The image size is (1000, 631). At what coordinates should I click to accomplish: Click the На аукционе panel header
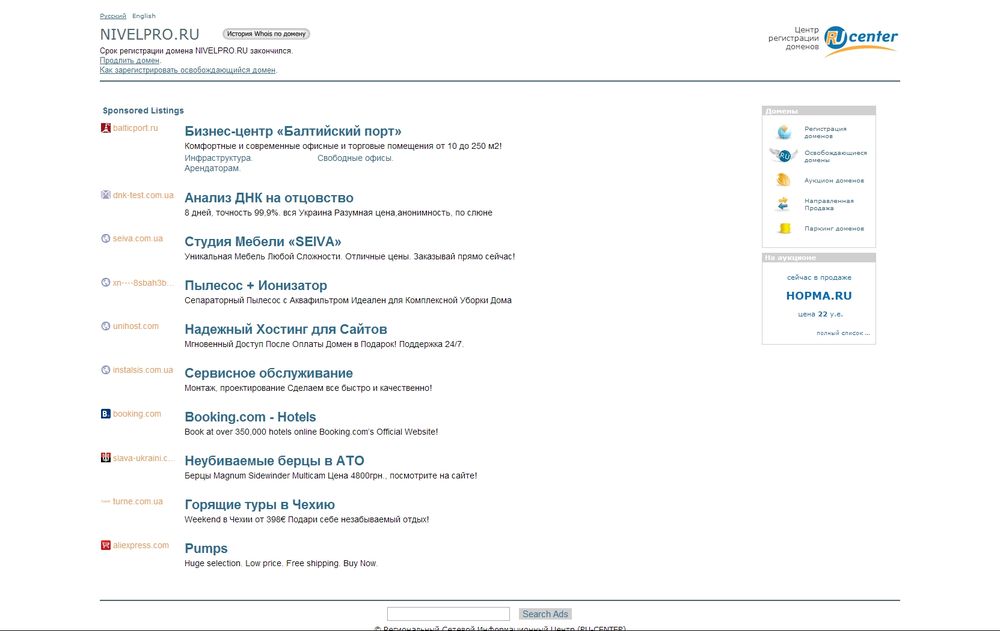tap(819, 258)
